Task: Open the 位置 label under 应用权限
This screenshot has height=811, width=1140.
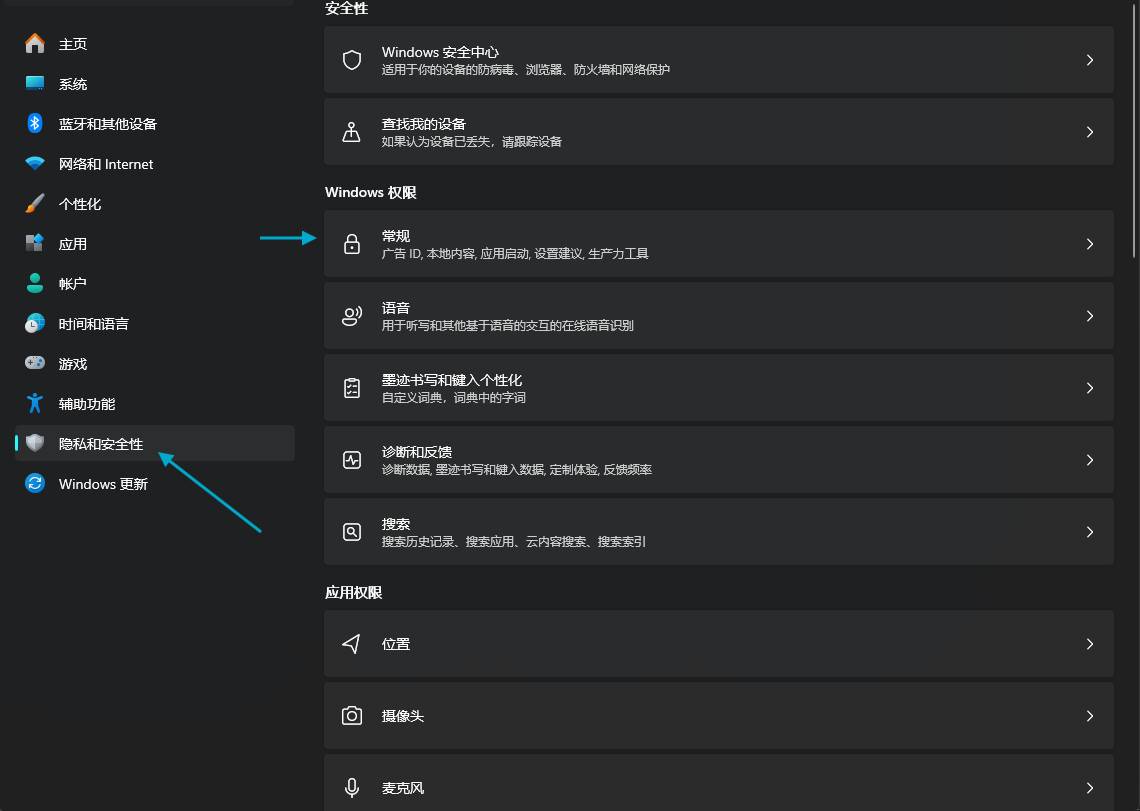Action: [x=396, y=644]
